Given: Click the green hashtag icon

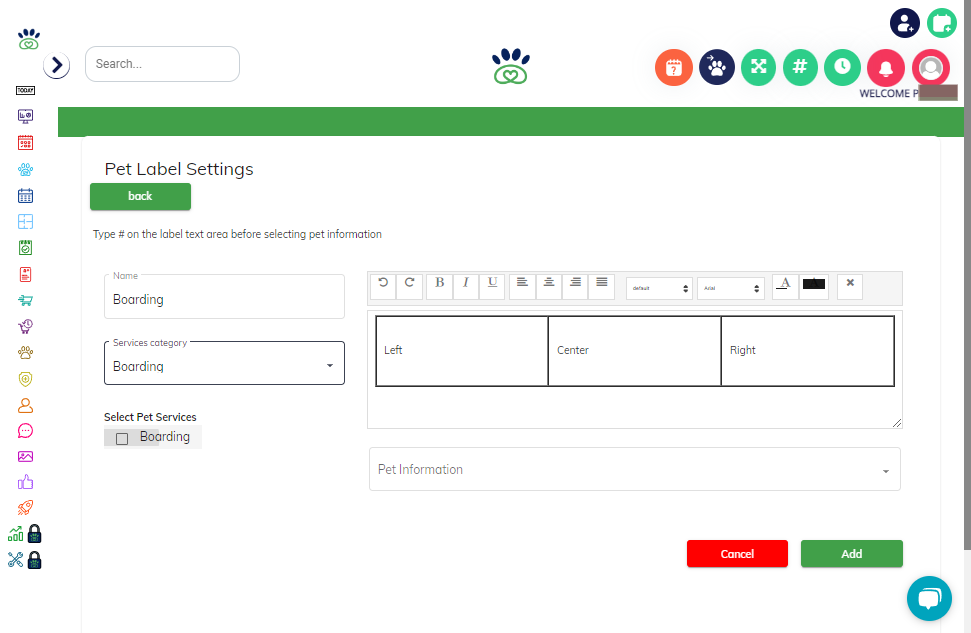Looking at the screenshot, I should pos(800,67).
